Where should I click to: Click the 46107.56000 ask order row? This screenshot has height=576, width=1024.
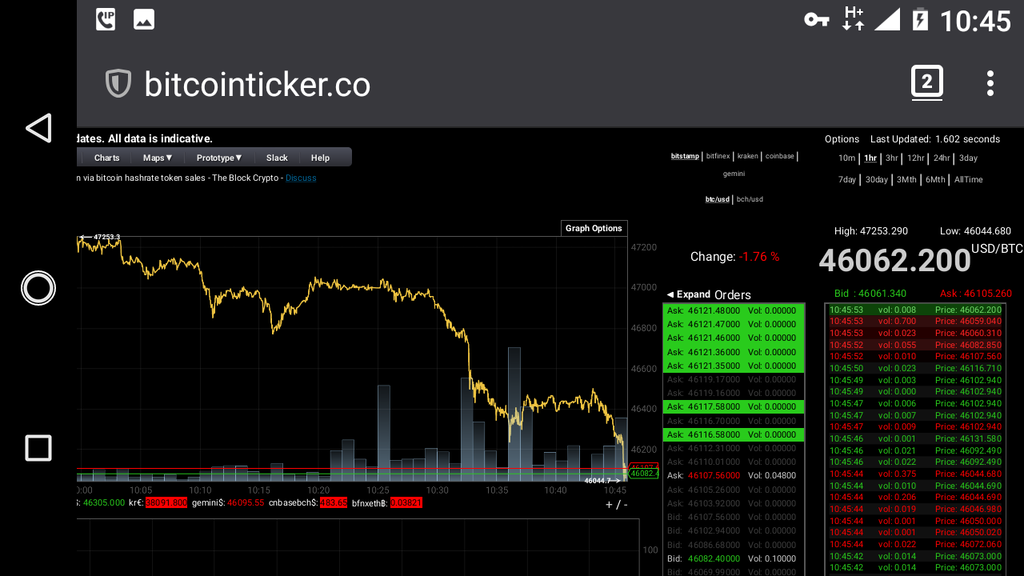pos(733,475)
